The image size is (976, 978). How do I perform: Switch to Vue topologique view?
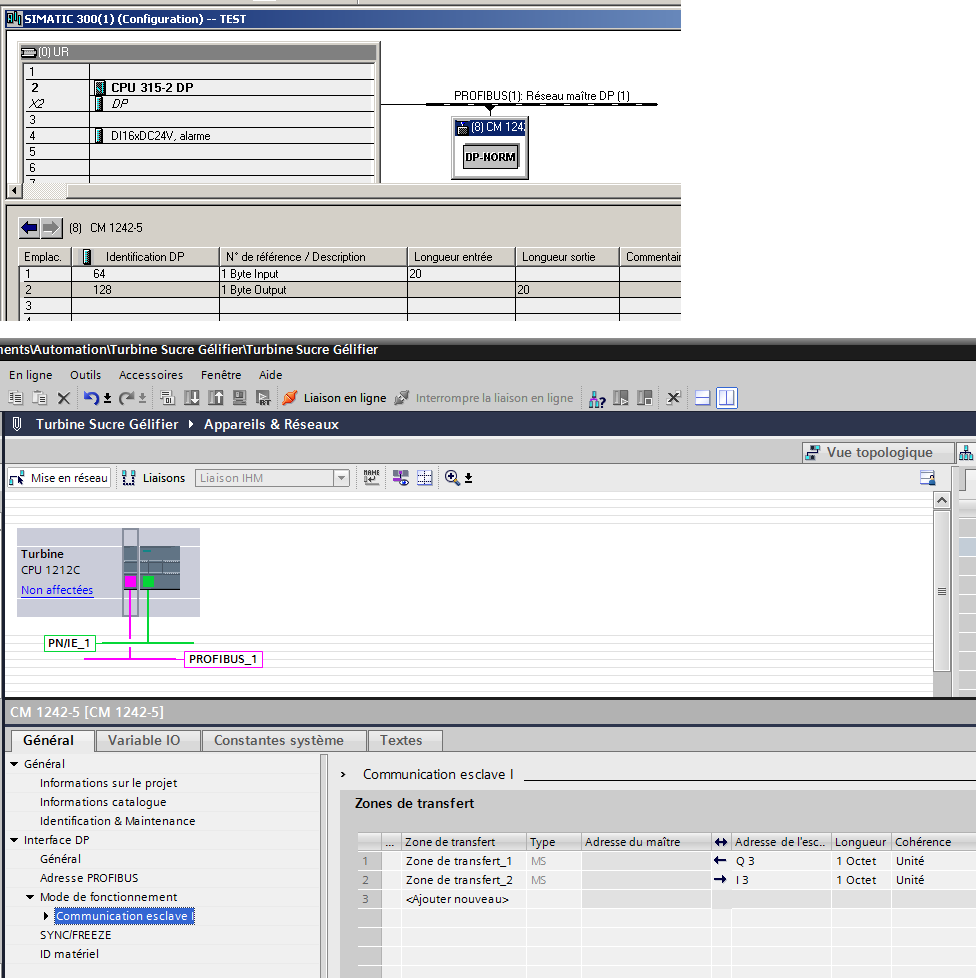[x=878, y=453]
